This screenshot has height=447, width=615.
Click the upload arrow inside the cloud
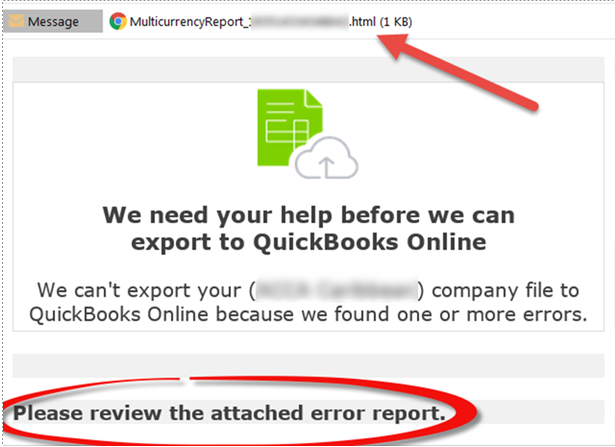point(326,167)
